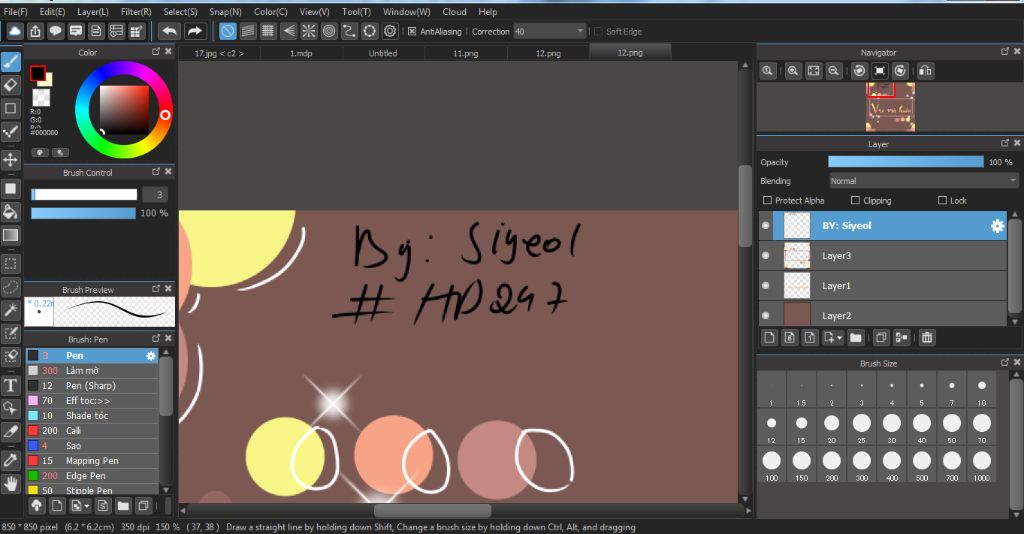Enable Clipping checkbox

click(855, 200)
